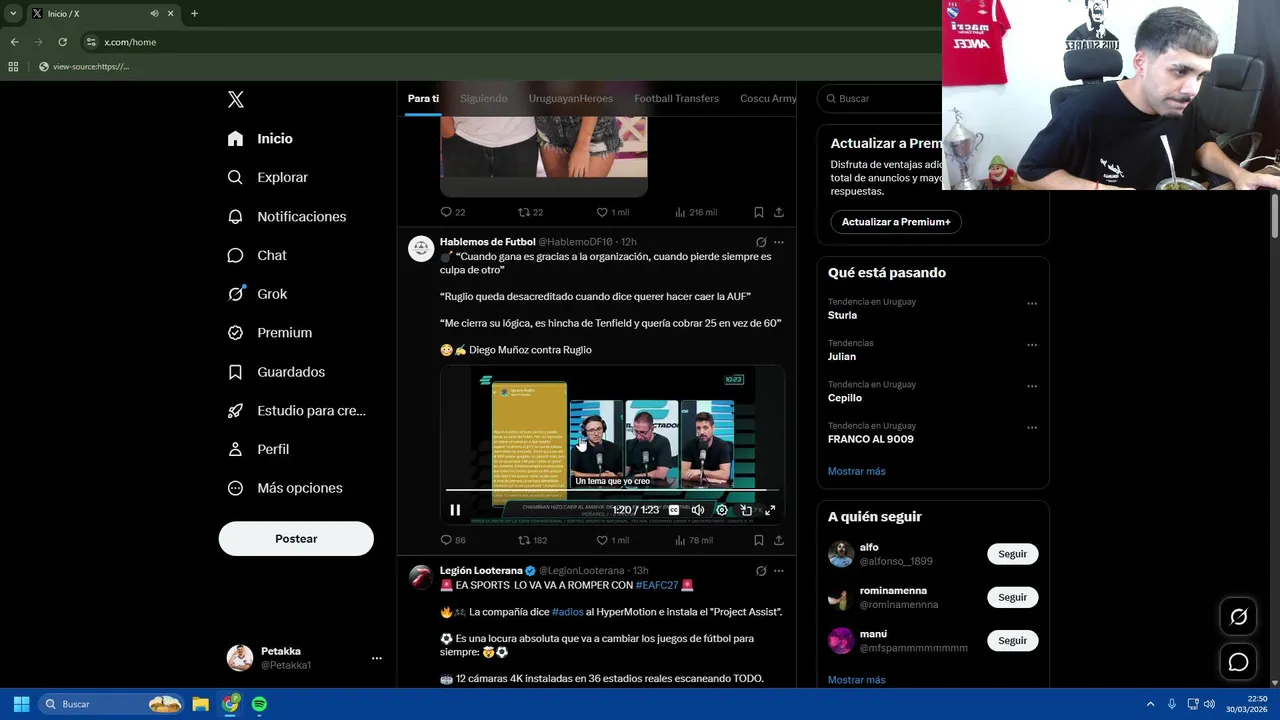Repost the post with 182 reposts
Viewport: 1280px width, 720px height.
533,540
